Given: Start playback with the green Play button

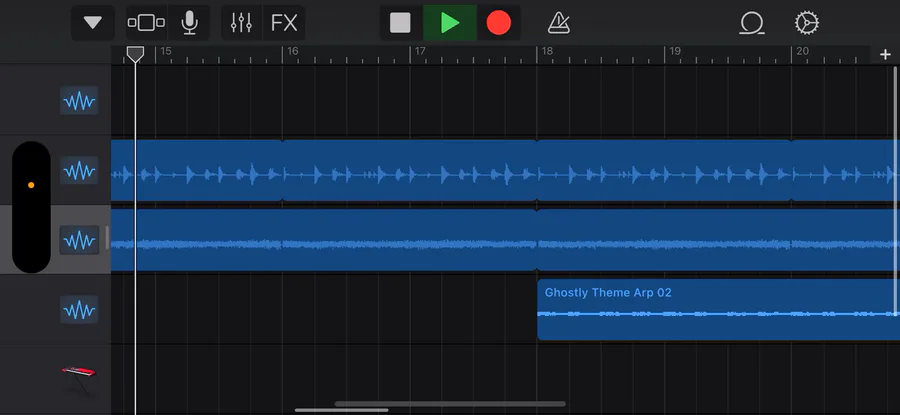Looking at the screenshot, I should pos(449,23).
